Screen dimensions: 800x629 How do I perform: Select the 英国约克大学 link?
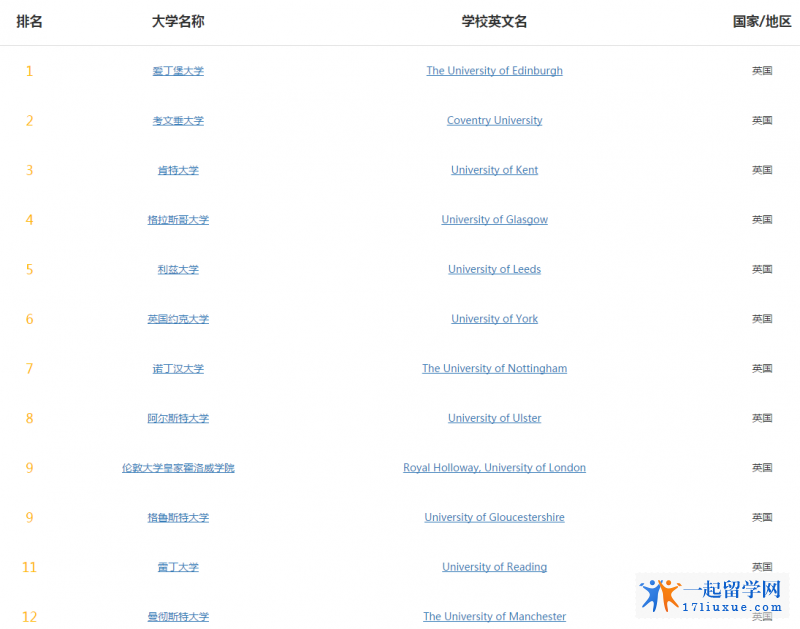point(178,319)
